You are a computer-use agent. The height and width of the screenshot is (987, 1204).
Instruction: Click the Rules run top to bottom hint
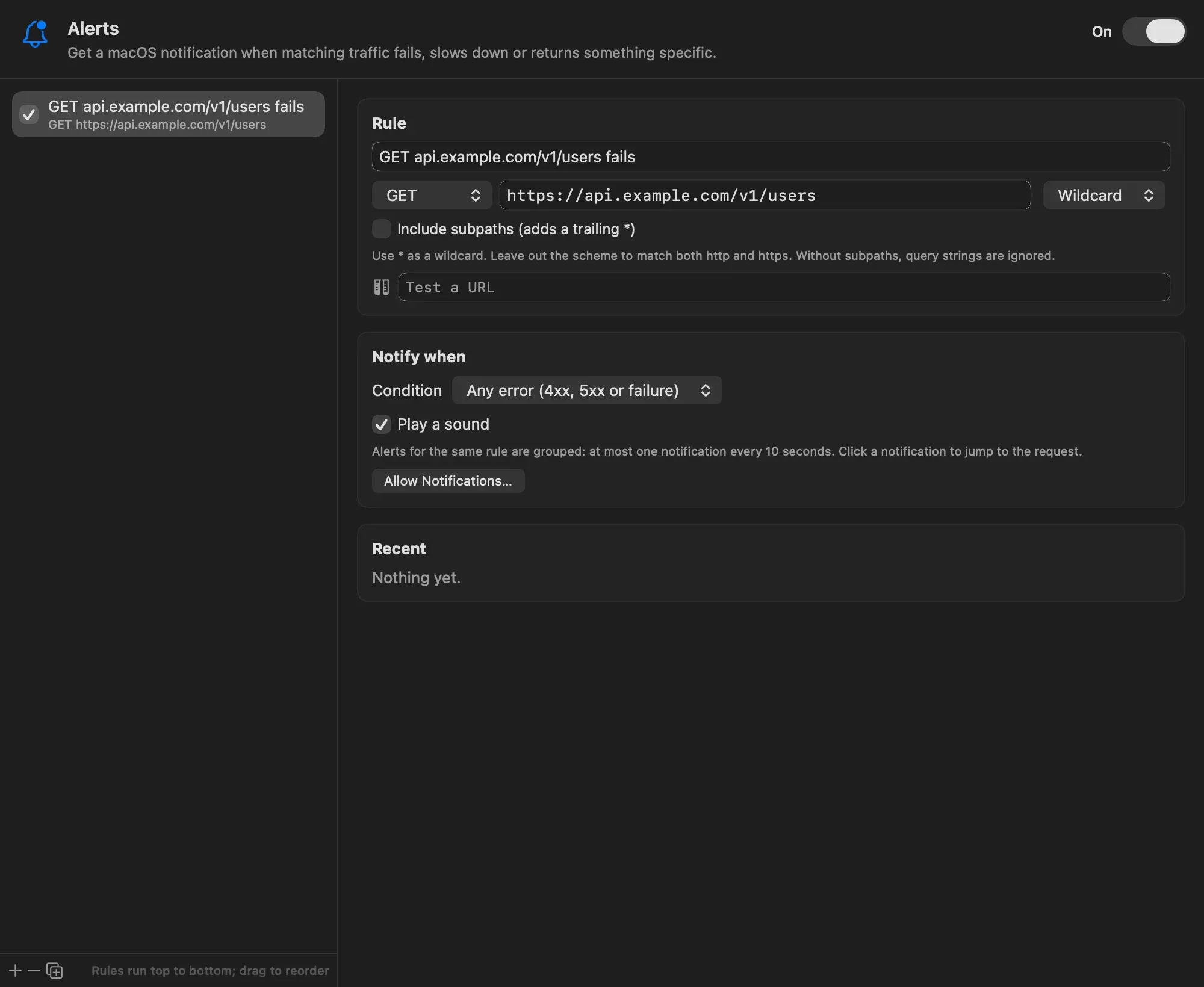pyautogui.click(x=210, y=970)
